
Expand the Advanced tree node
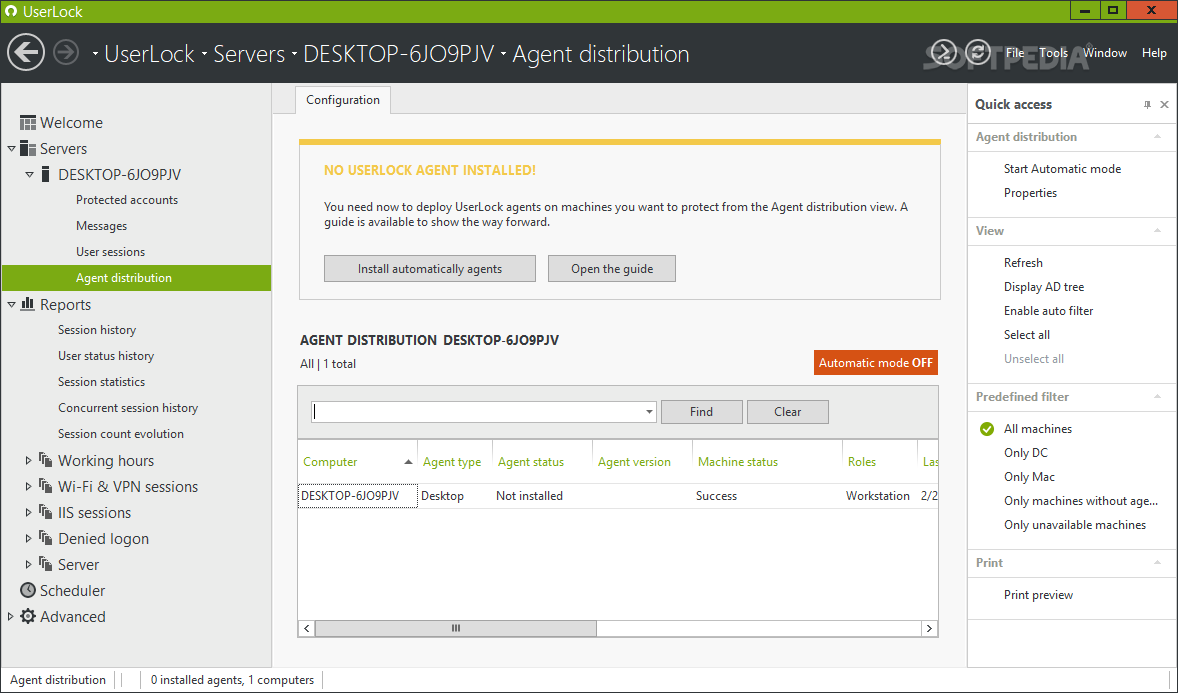(11, 616)
